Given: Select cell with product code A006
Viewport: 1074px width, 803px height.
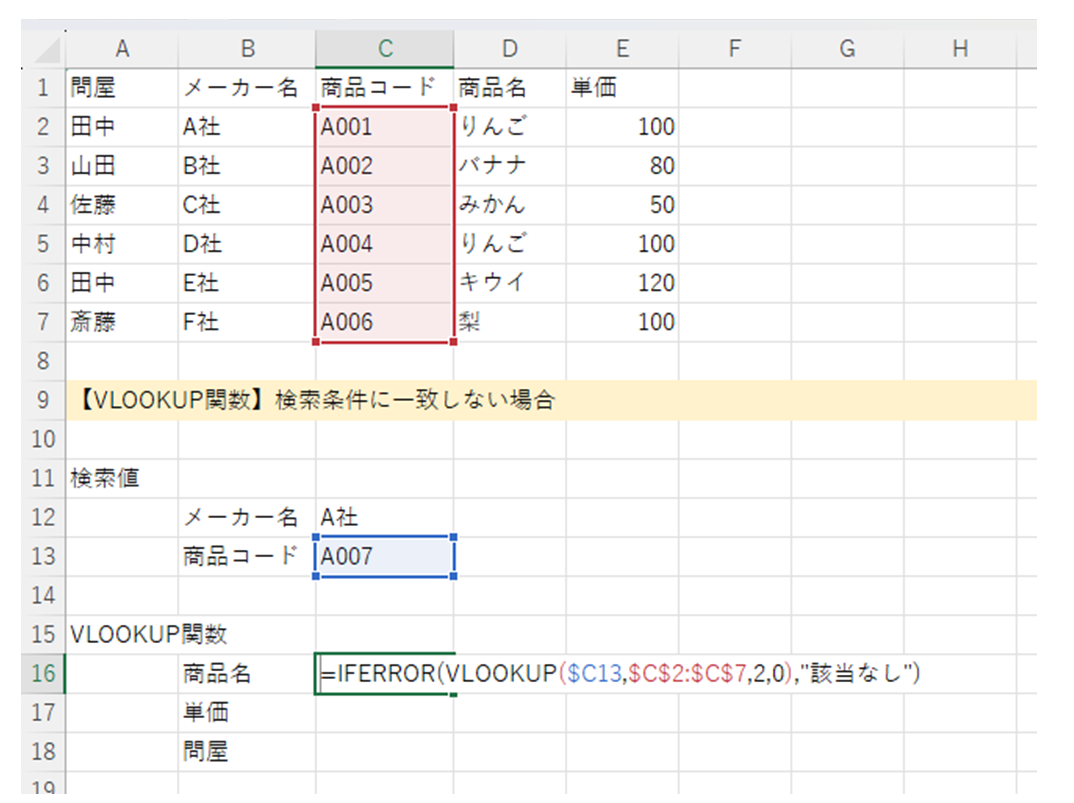Looking at the screenshot, I should (x=385, y=322).
